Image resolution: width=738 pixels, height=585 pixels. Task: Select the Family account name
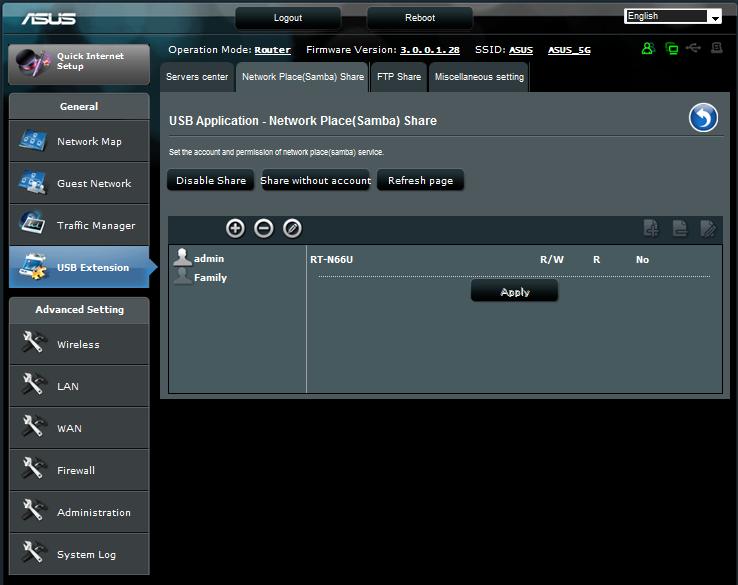point(210,278)
